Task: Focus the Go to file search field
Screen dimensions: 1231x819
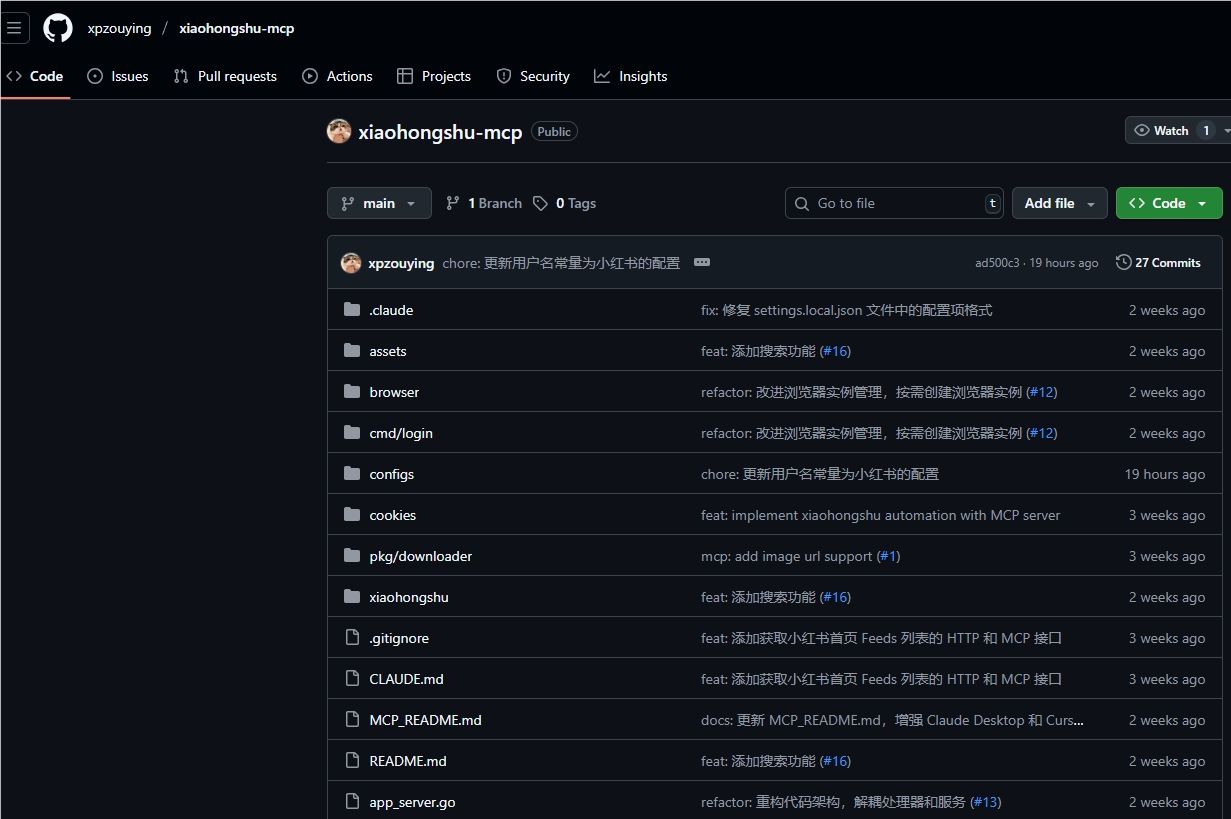Action: coord(895,203)
